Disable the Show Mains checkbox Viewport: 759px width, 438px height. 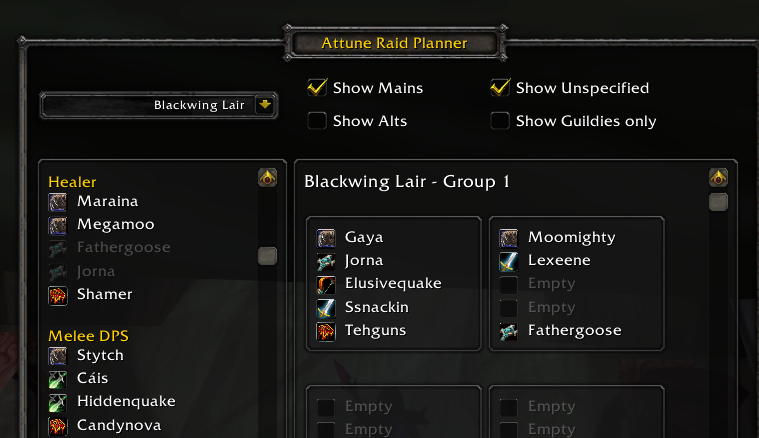coord(317,88)
